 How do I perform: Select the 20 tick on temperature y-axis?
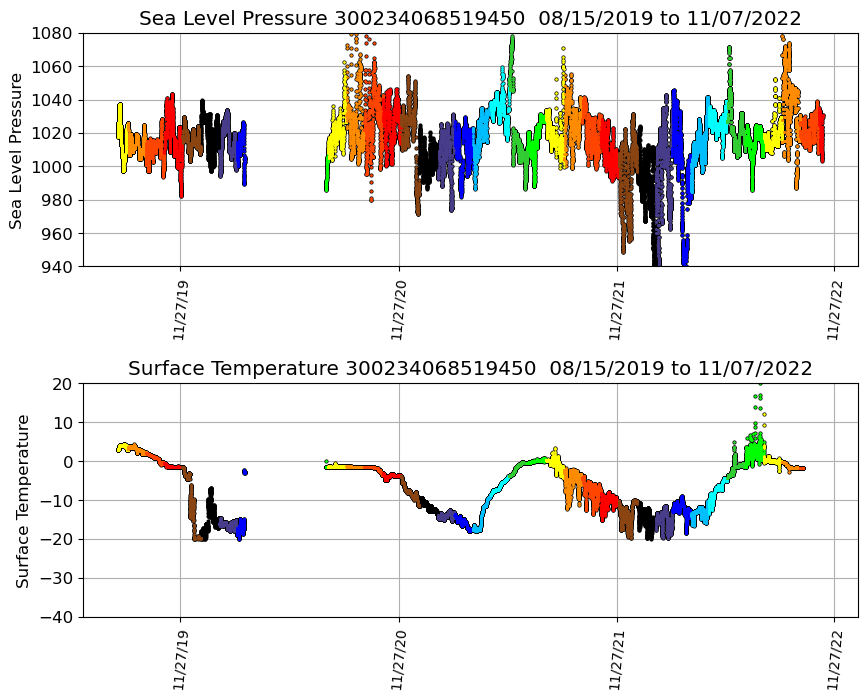62,384
